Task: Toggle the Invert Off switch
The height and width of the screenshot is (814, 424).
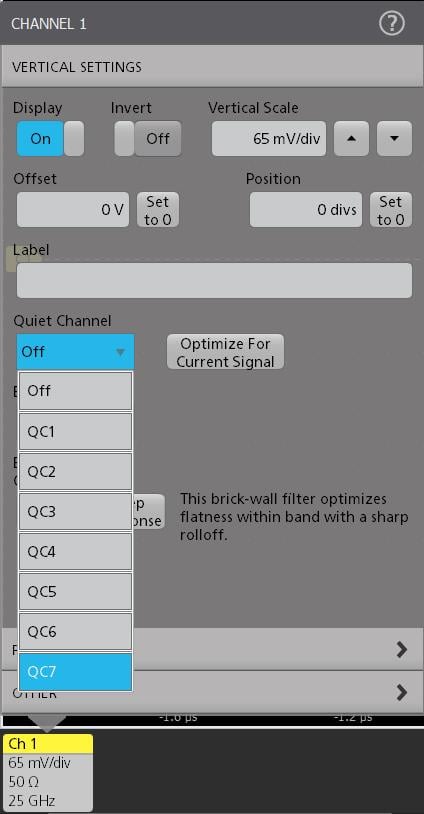Action: coord(148,139)
